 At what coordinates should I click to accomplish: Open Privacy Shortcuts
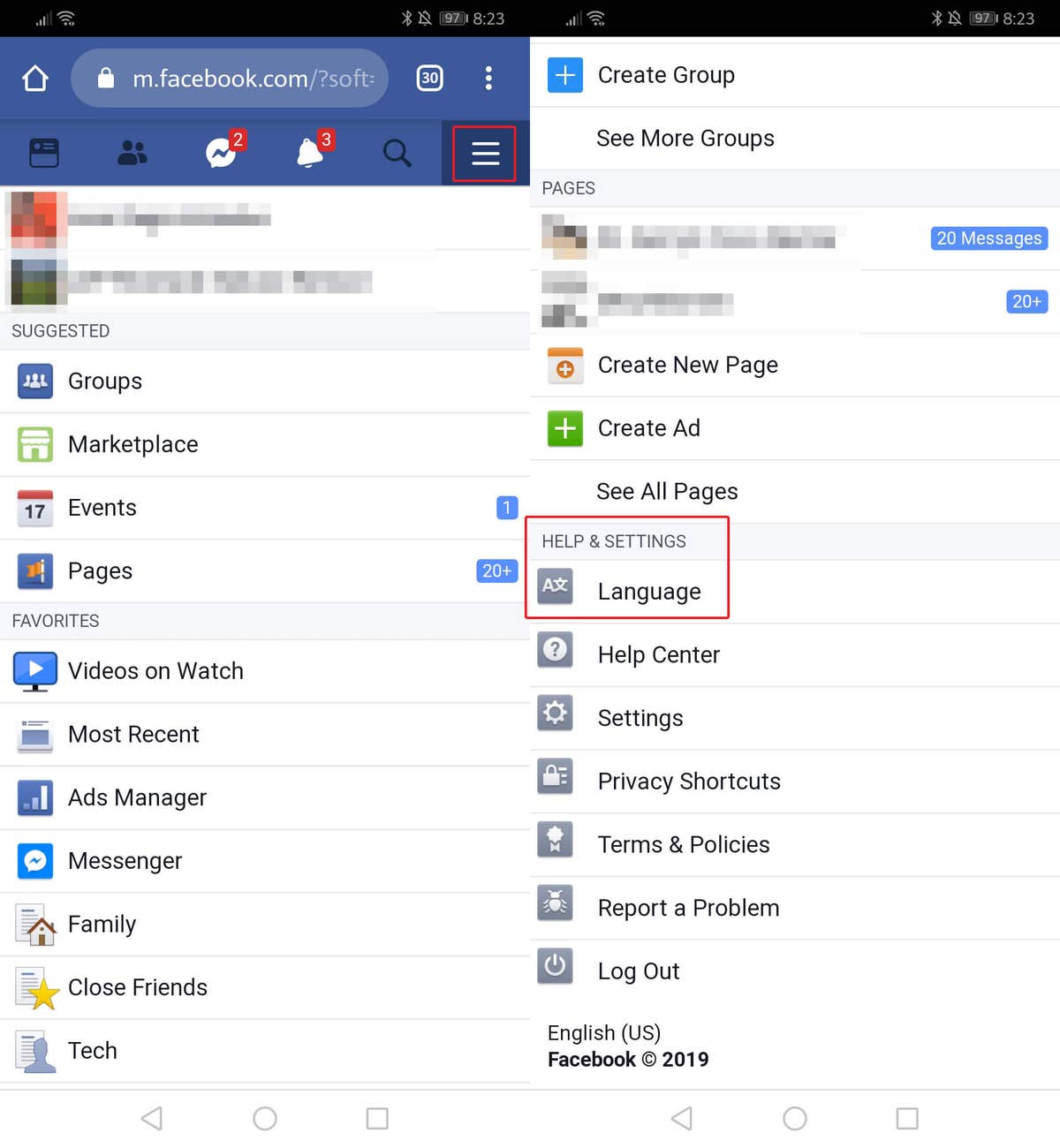689,781
